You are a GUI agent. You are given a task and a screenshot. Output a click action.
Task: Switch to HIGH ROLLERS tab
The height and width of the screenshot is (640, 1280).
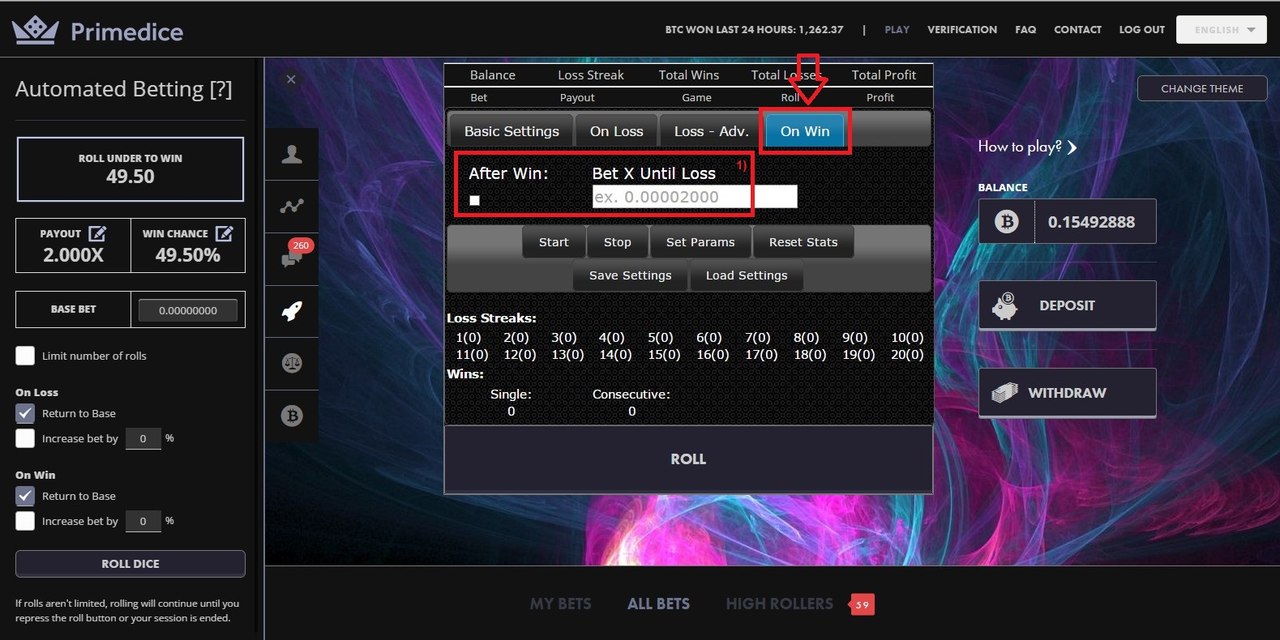[x=779, y=604]
